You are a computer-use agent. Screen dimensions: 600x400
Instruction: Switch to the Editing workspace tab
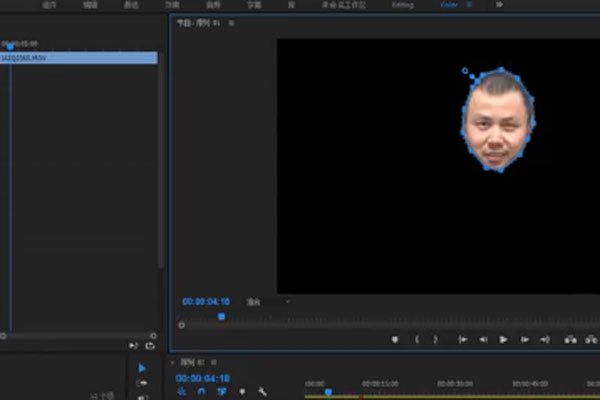pyautogui.click(x=403, y=5)
